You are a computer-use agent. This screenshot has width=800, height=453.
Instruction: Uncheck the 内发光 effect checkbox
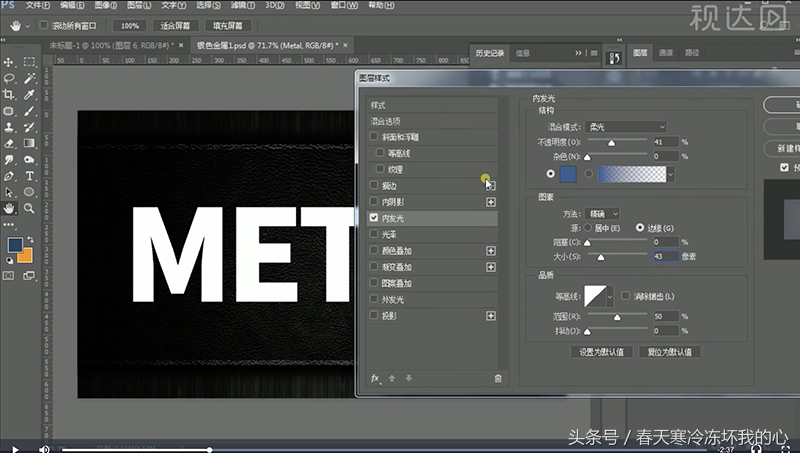click(x=374, y=218)
